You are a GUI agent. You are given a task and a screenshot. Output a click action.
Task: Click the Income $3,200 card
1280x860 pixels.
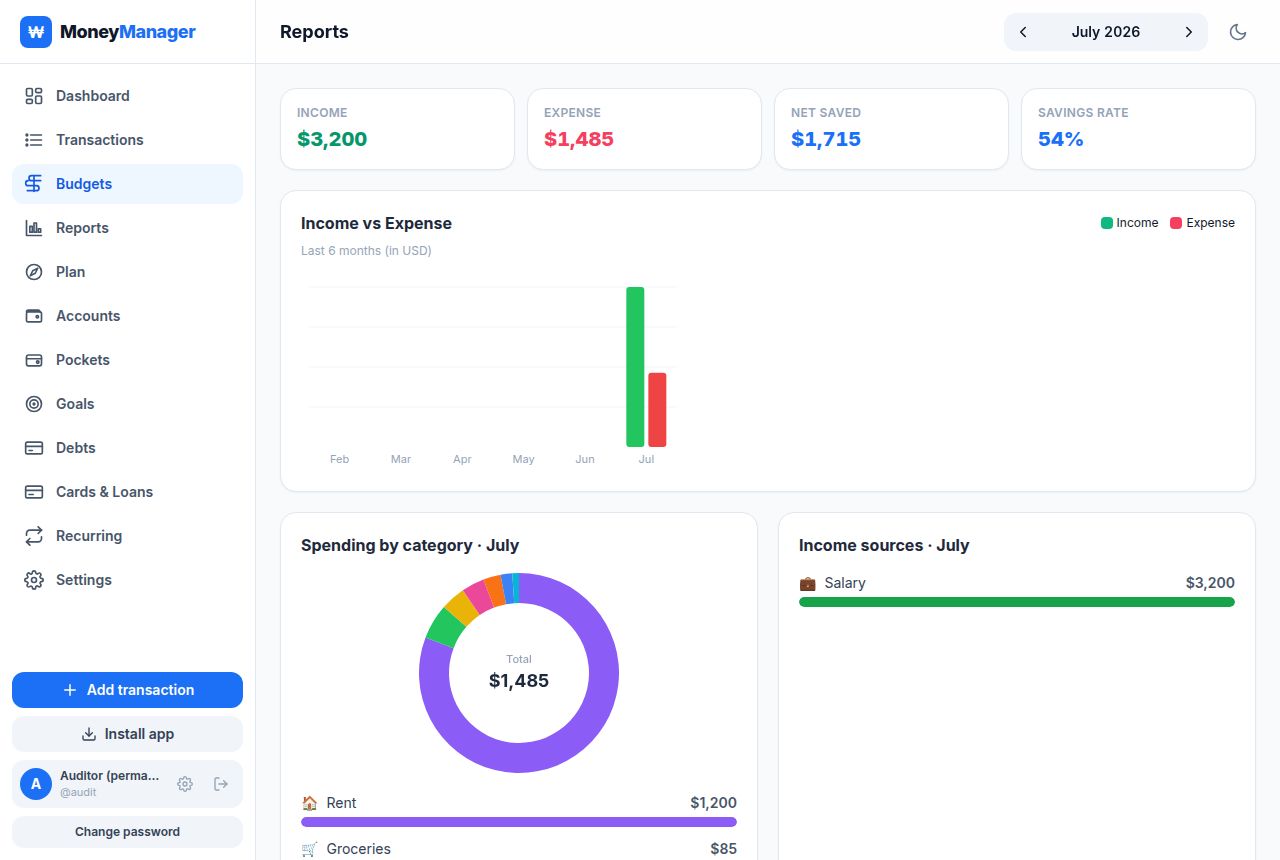pyautogui.click(x=397, y=129)
